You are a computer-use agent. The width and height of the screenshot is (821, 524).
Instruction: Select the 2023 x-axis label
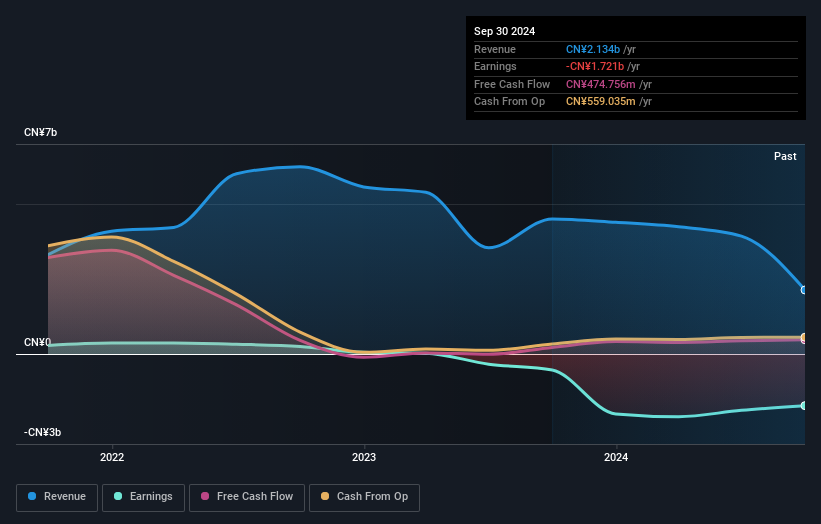pos(364,458)
